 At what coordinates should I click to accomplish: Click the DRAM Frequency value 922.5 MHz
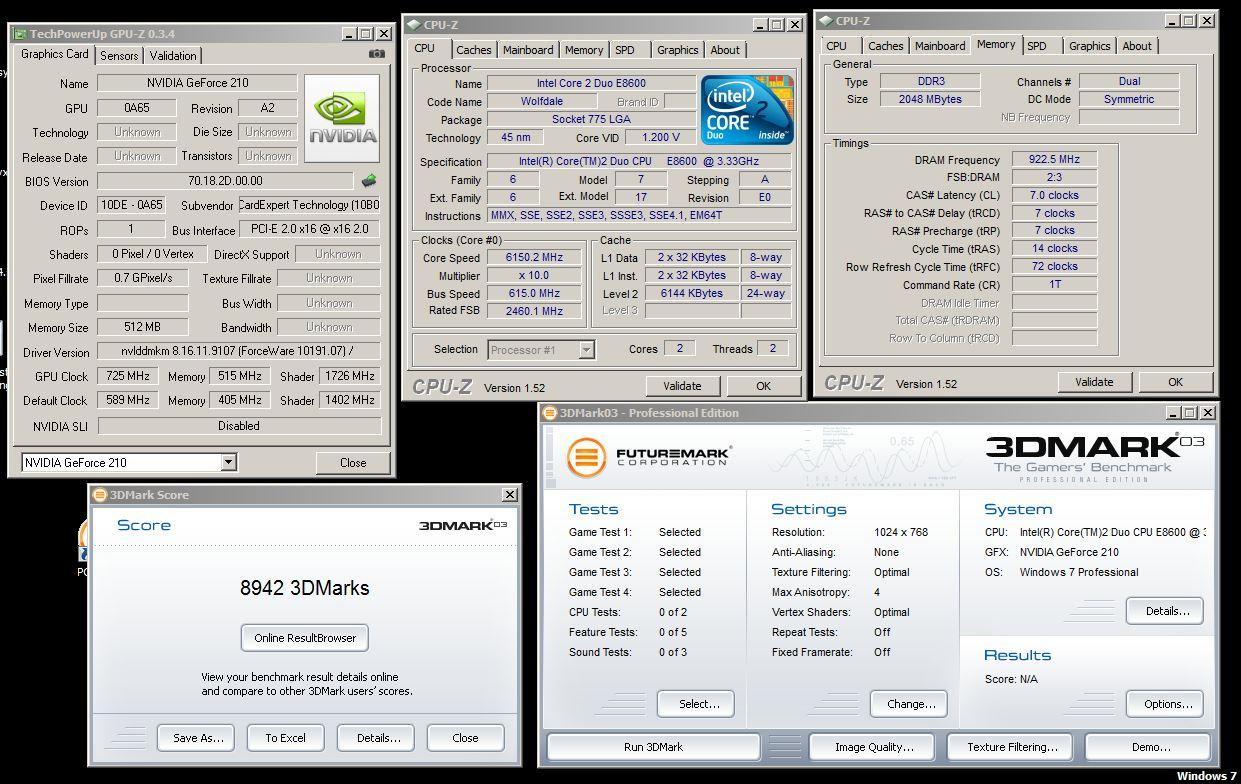[x=1055, y=159]
